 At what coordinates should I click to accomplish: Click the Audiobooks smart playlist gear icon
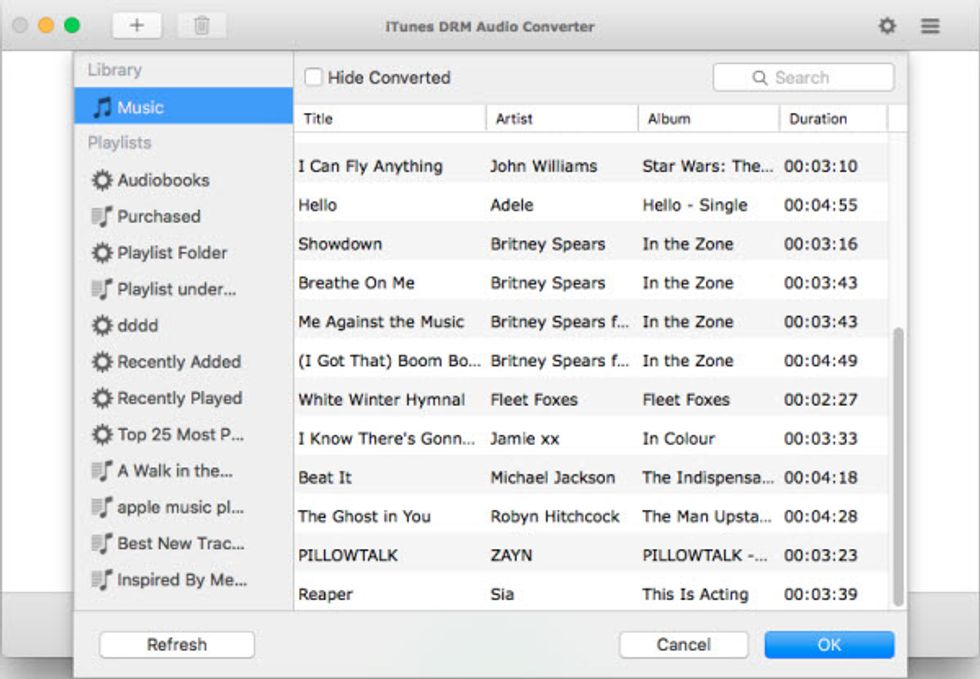pyautogui.click(x=100, y=180)
